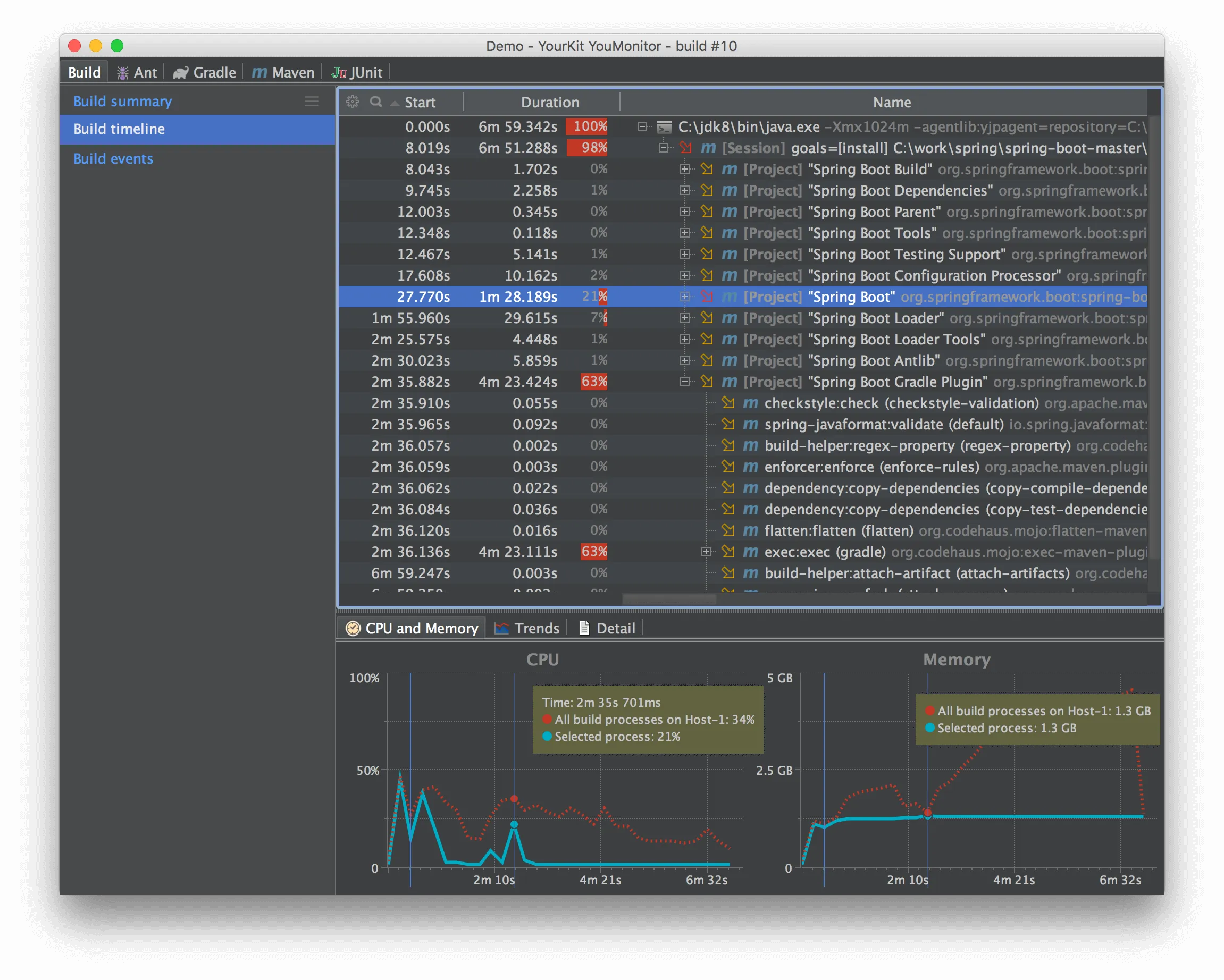1224x980 pixels.
Task: Click the cyan data point on CPU chart
Action: (x=514, y=824)
